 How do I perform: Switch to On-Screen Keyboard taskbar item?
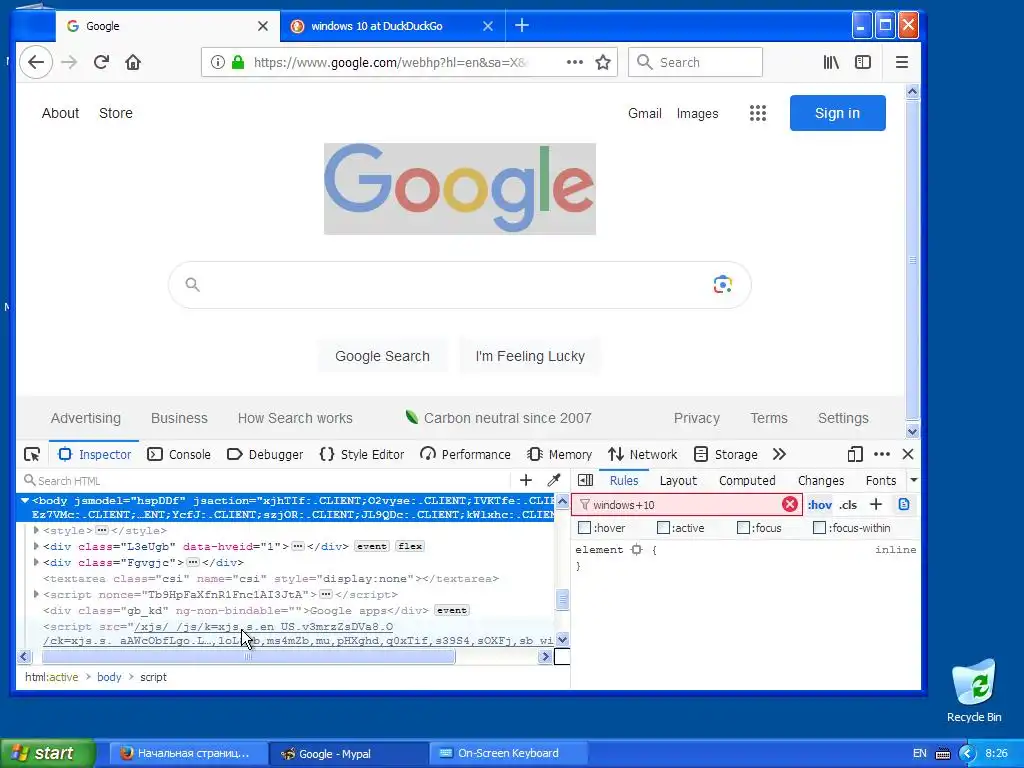pos(508,753)
